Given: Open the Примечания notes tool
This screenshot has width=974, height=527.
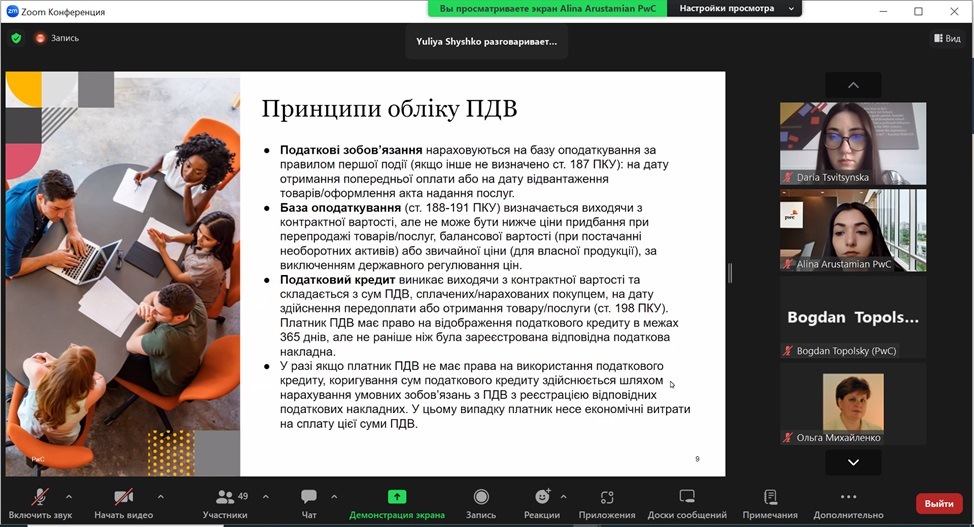Looking at the screenshot, I should coord(770,503).
